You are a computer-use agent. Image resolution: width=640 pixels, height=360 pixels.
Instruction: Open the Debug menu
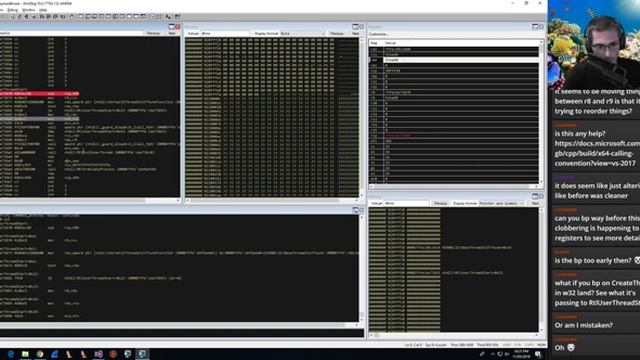[x=13, y=10]
